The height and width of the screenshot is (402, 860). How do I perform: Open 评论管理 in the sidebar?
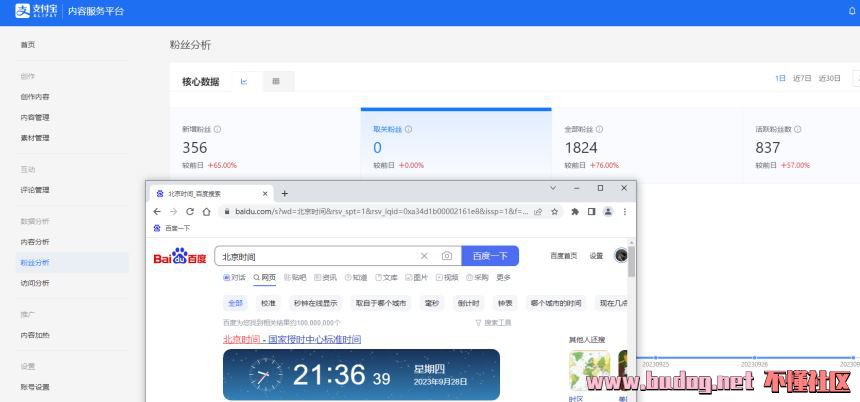pos(35,190)
